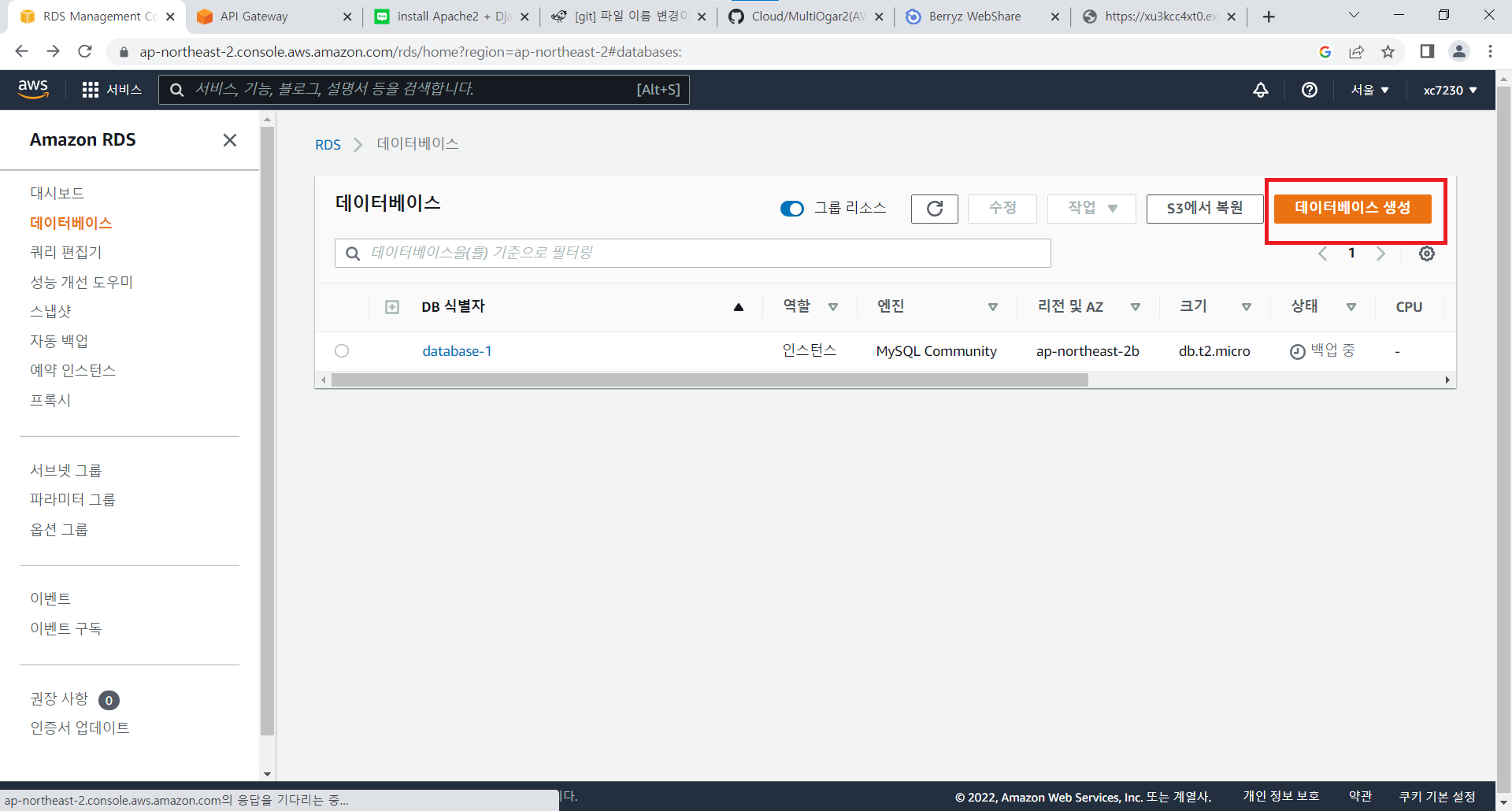The image size is (1512, 811).
Task: Toggle browser side panel icon
Action: tap(1427, 51)
